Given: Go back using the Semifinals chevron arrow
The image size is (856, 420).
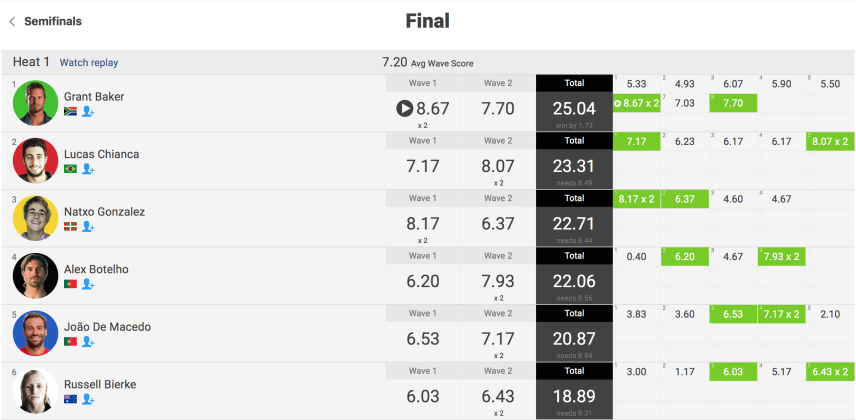Looking at the screenshot, I should tap(12, 21).
